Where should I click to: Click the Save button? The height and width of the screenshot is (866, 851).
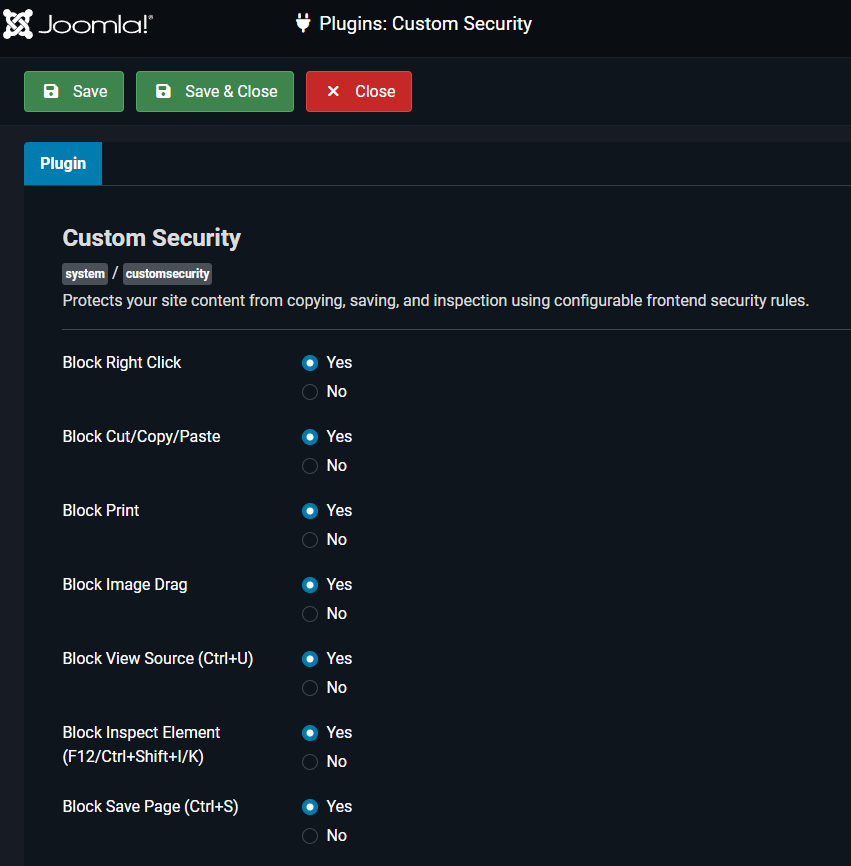pyautogui.click(x=73, y=91)
